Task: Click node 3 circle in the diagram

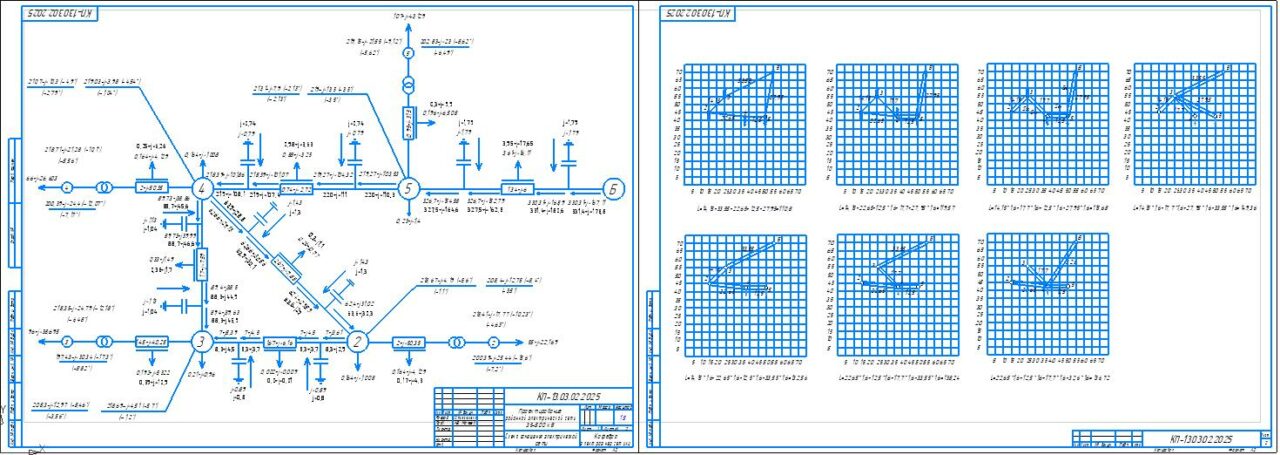Action: tap(201, 342)
